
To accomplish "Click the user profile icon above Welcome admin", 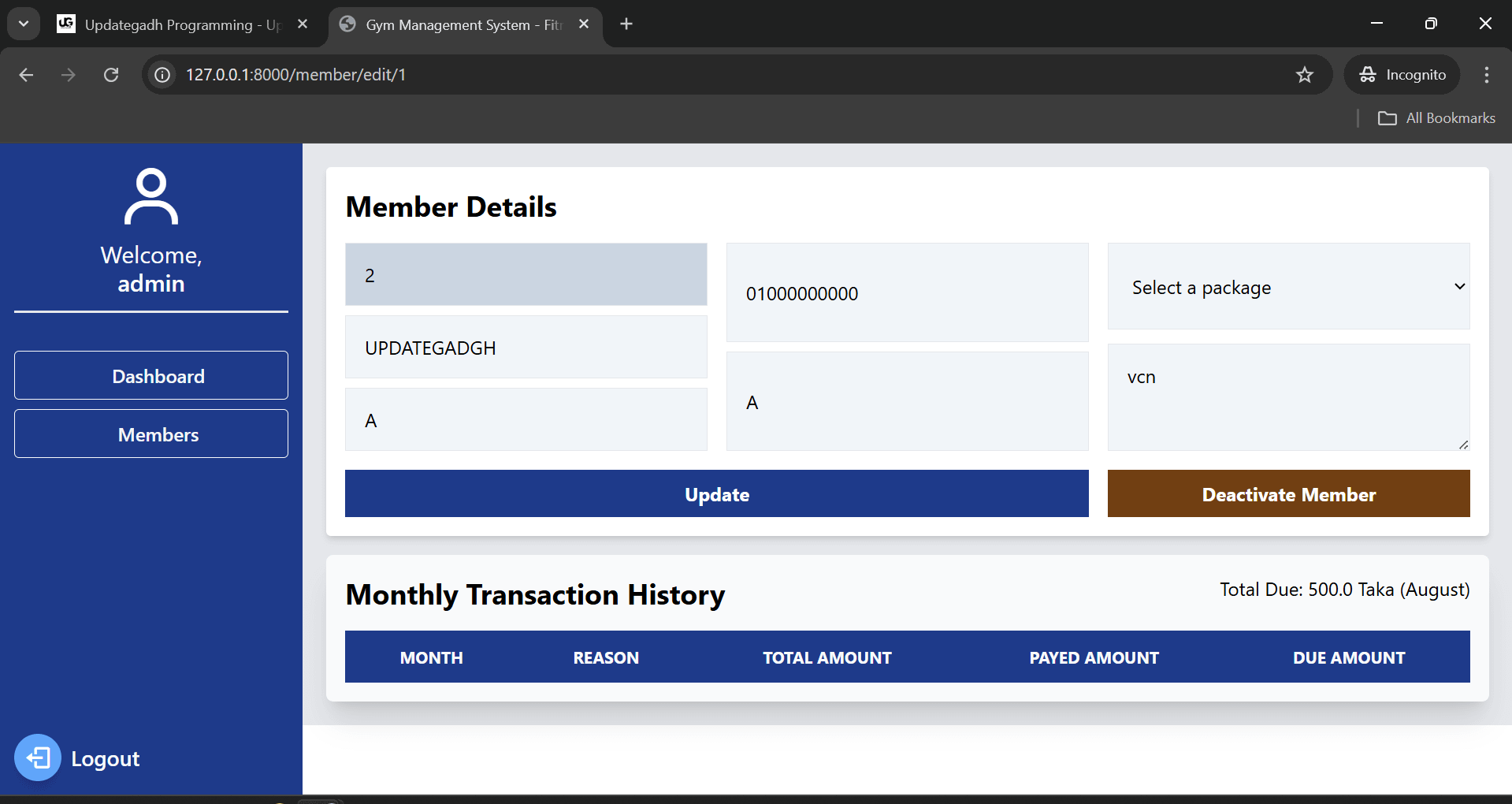I will pyautogui.click(x=150, y=195).
